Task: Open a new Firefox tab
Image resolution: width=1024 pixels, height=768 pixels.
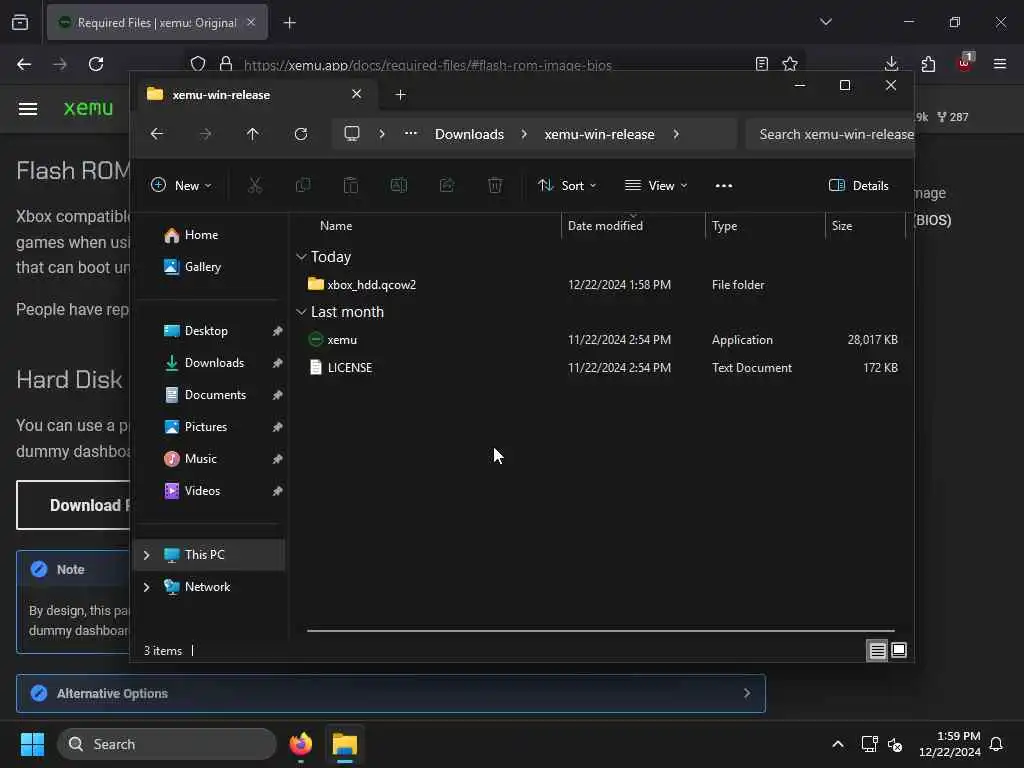Action: point(289,23)
